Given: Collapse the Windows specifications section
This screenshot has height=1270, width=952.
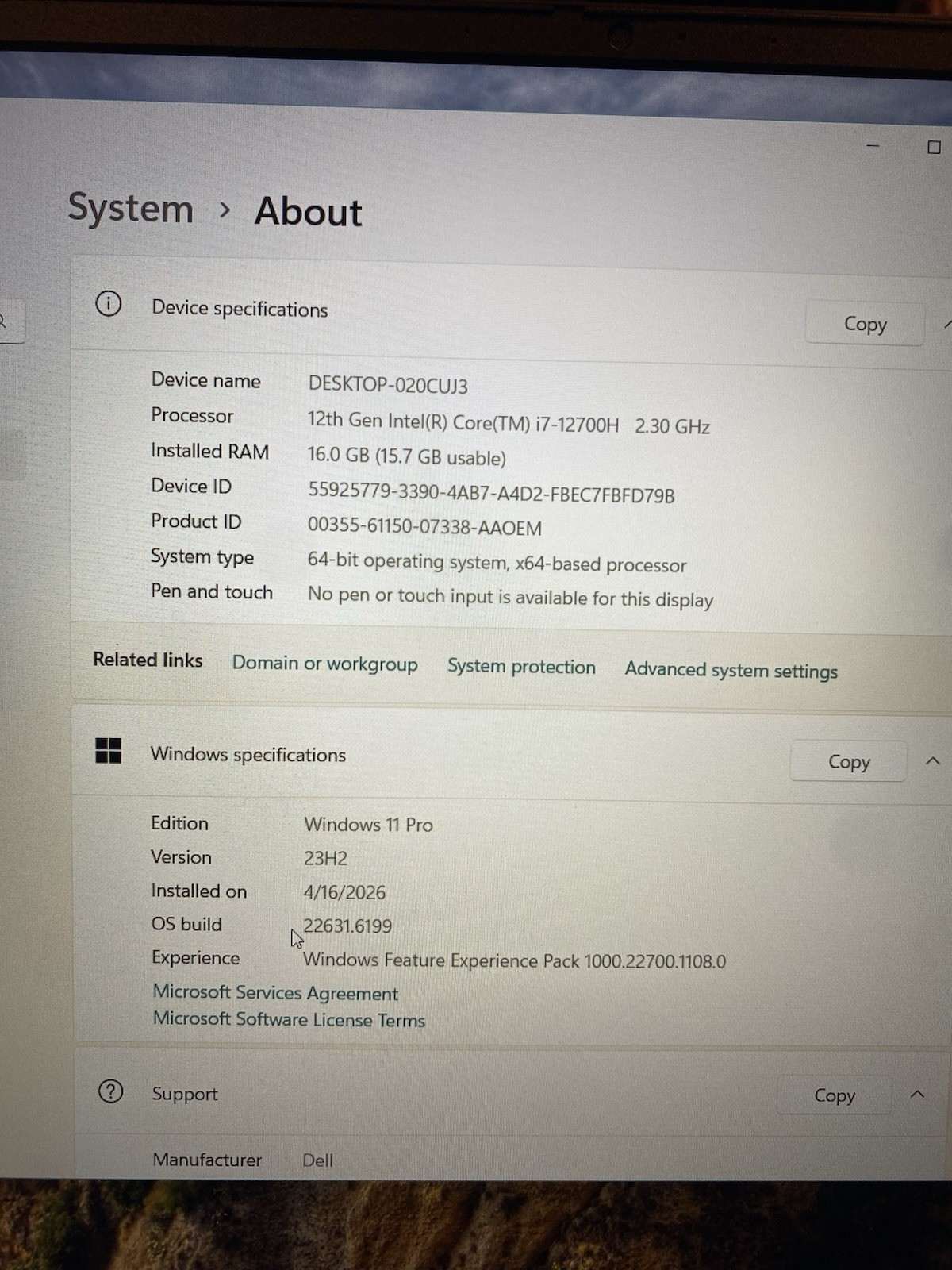Looking at the screenshot, I should tap(933, 761).
